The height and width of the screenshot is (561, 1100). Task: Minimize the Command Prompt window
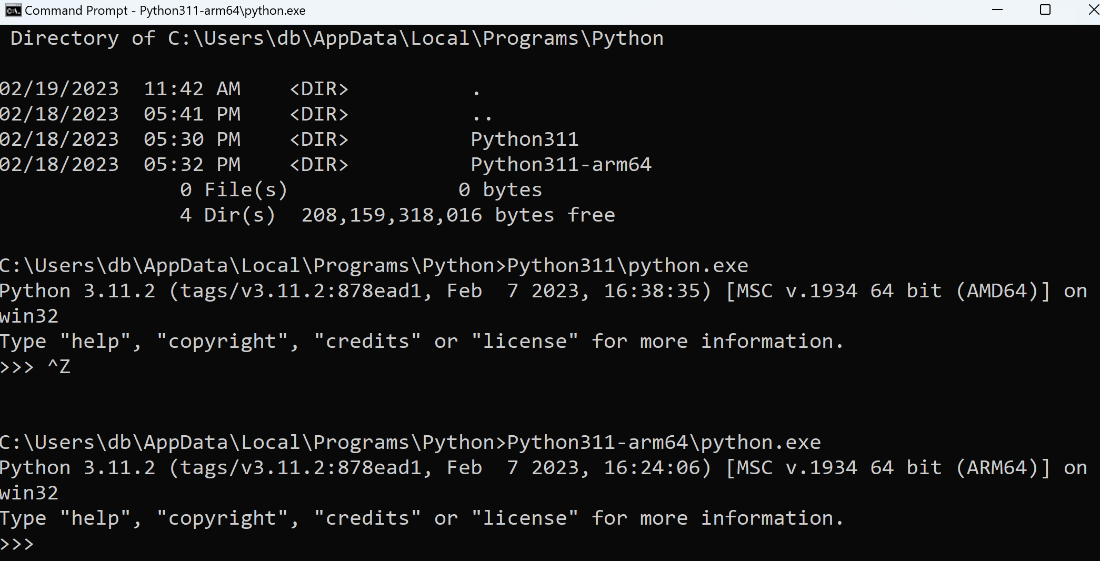click(x=998, y=10)
